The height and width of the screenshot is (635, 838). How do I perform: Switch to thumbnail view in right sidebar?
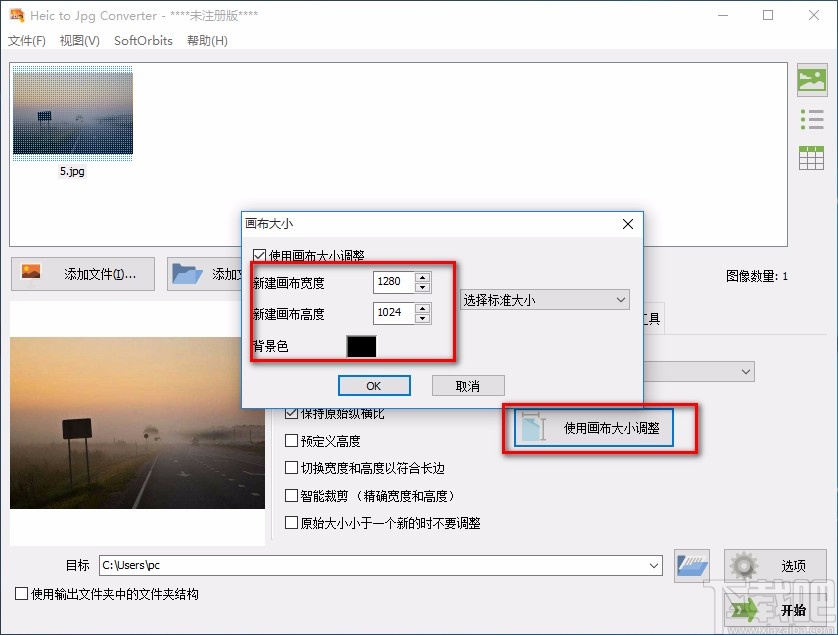pyautogui.click(x=811, y=79)
